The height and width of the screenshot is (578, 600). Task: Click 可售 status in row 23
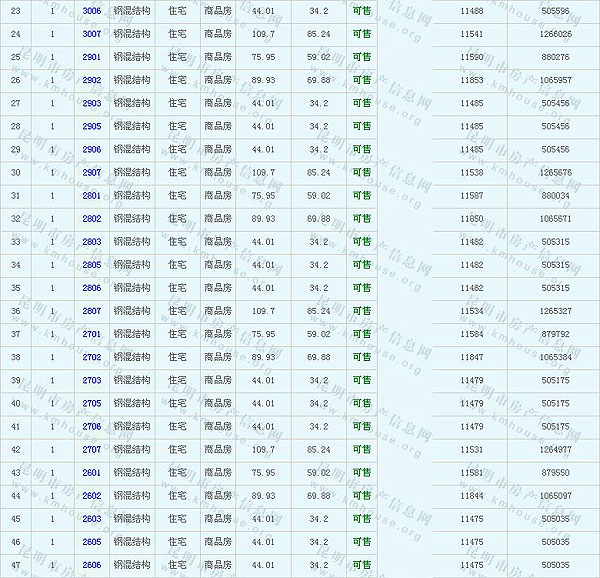pyautogui.click(x=361, y=11)
